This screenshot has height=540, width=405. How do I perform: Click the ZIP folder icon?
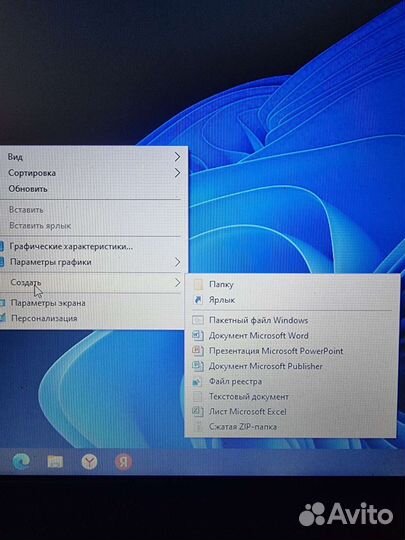pos(198,426)
